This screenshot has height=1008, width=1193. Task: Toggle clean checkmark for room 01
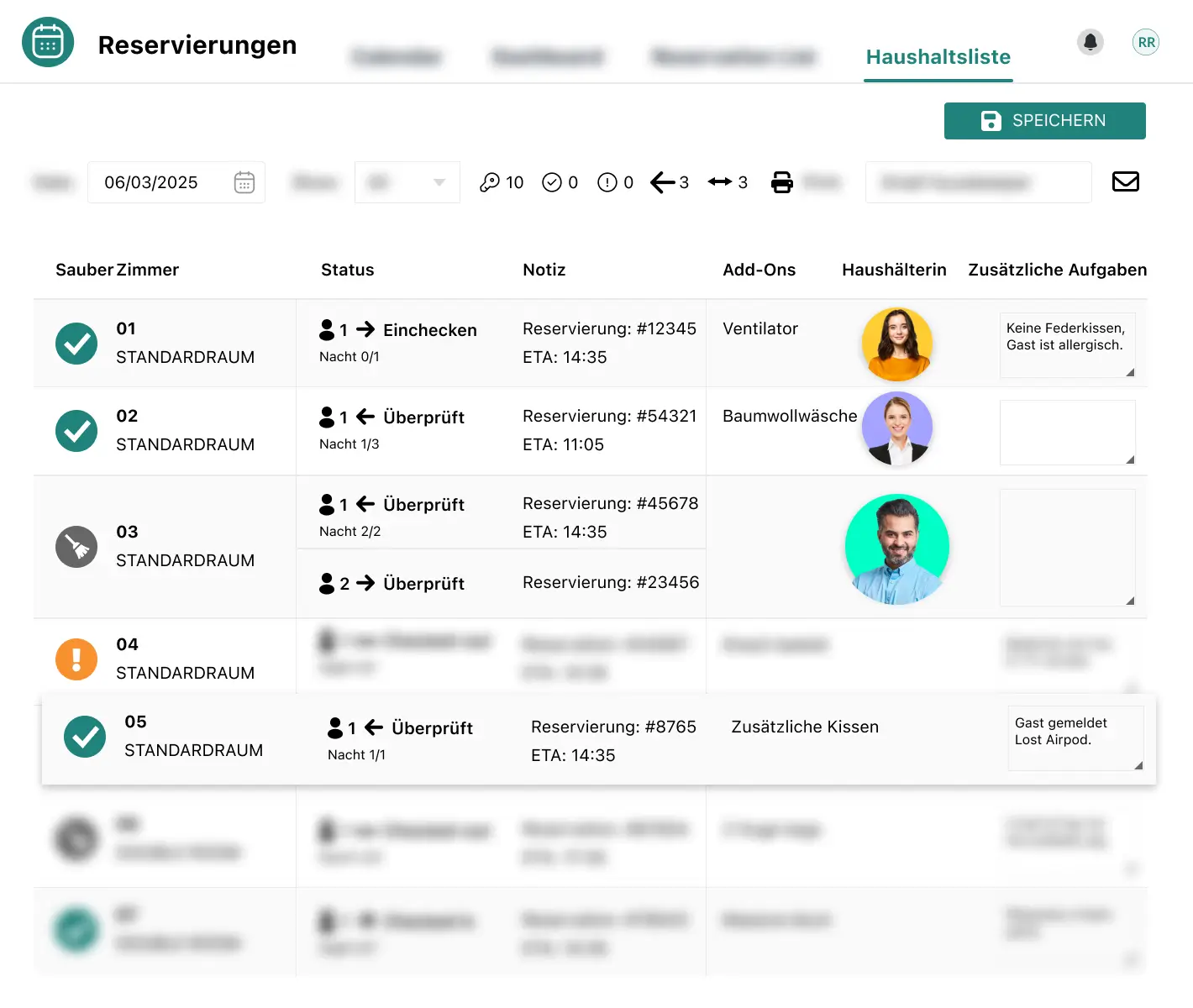(76, 344)
